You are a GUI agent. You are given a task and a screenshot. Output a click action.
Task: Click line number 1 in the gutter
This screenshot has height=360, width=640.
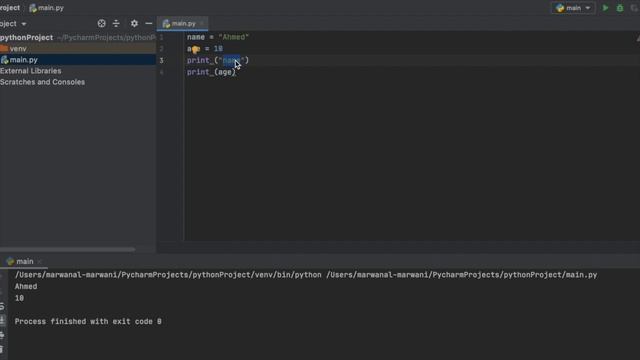pyautogui.click(x=162, y=37)
